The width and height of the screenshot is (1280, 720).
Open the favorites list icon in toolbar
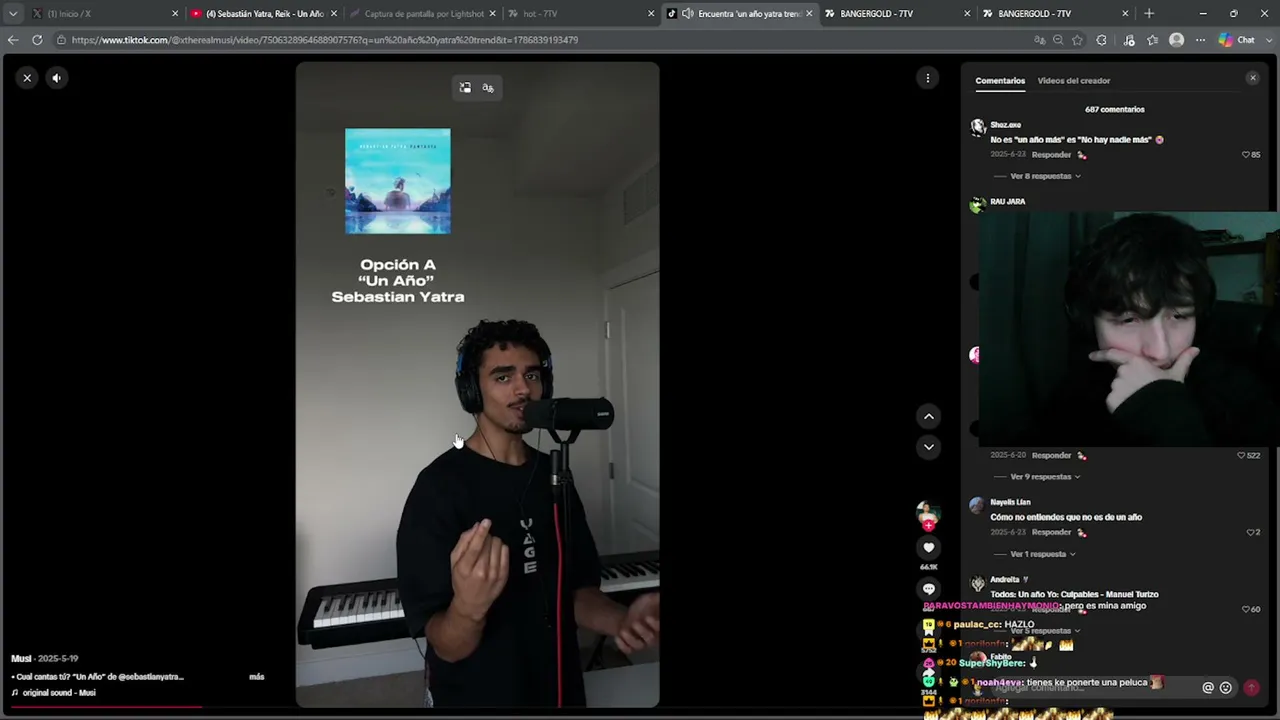(x=1152, y=40)
